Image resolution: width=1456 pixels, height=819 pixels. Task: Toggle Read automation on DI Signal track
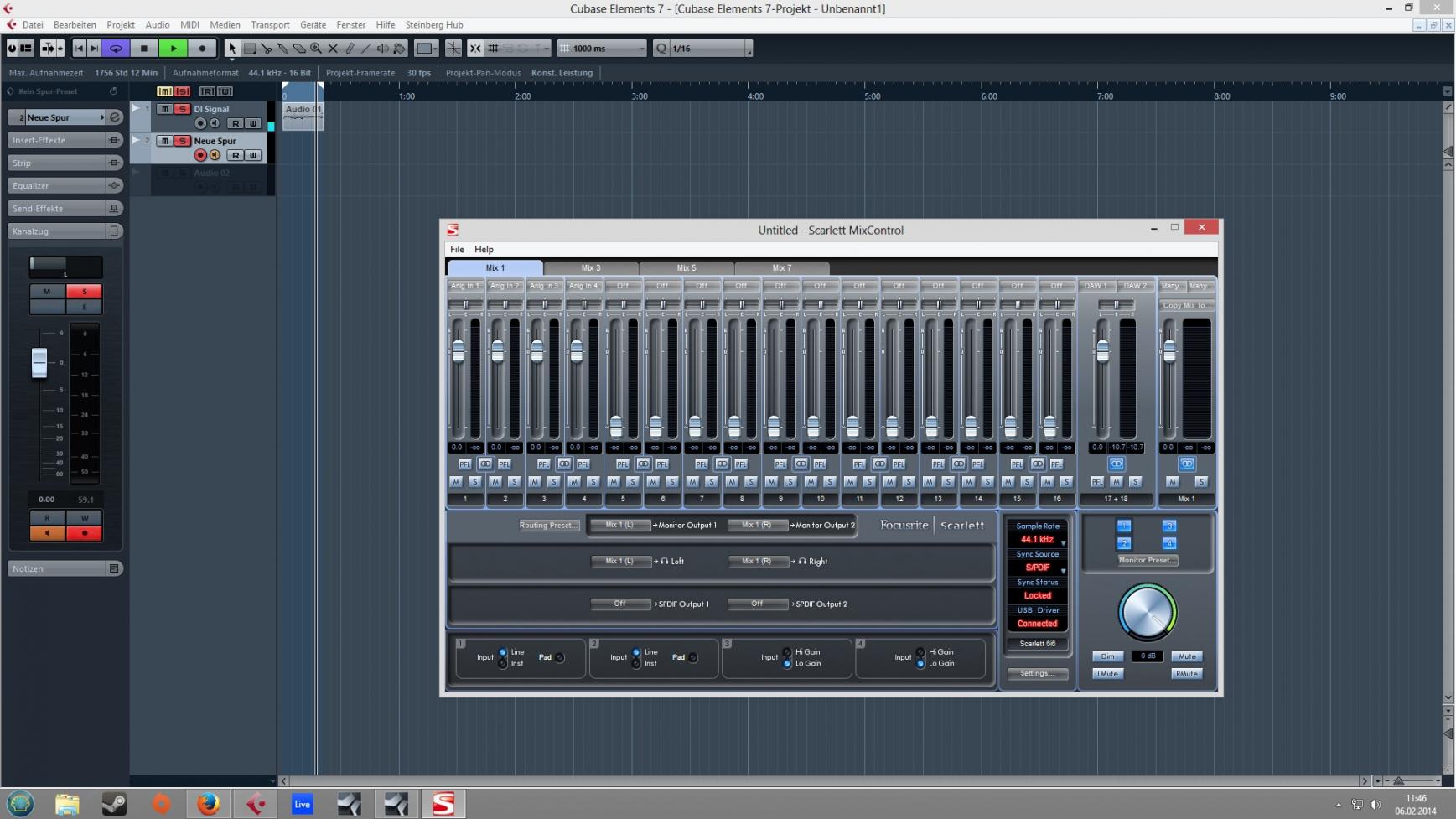236,123
